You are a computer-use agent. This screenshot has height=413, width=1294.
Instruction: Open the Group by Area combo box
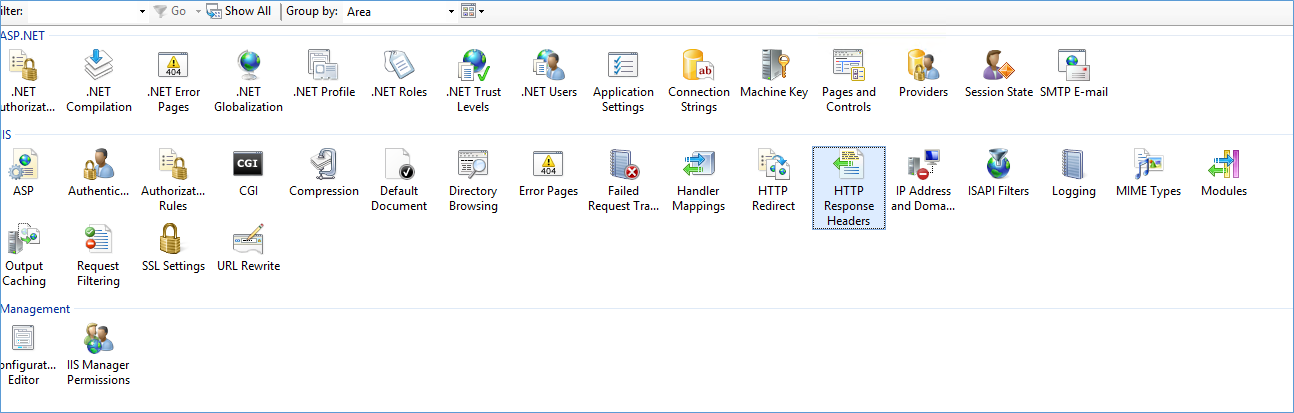click(399, 11)
